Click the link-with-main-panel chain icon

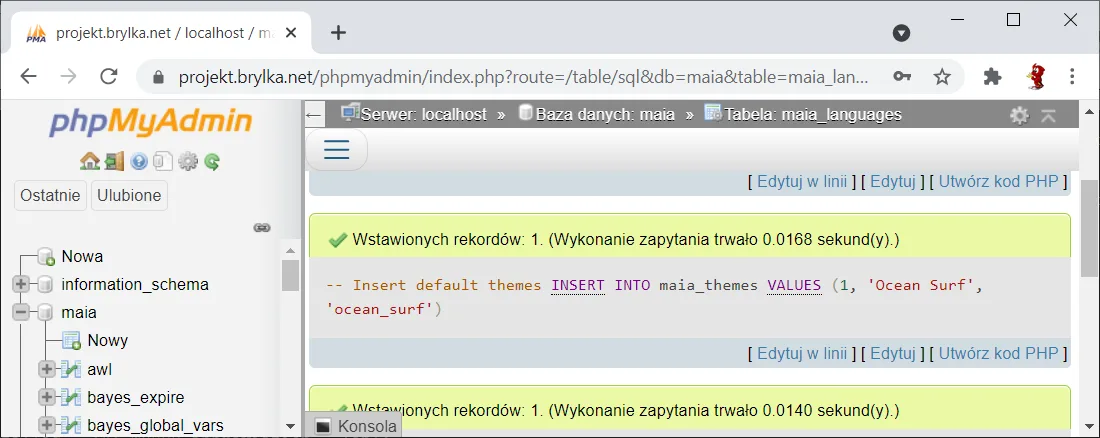(262, 227)
